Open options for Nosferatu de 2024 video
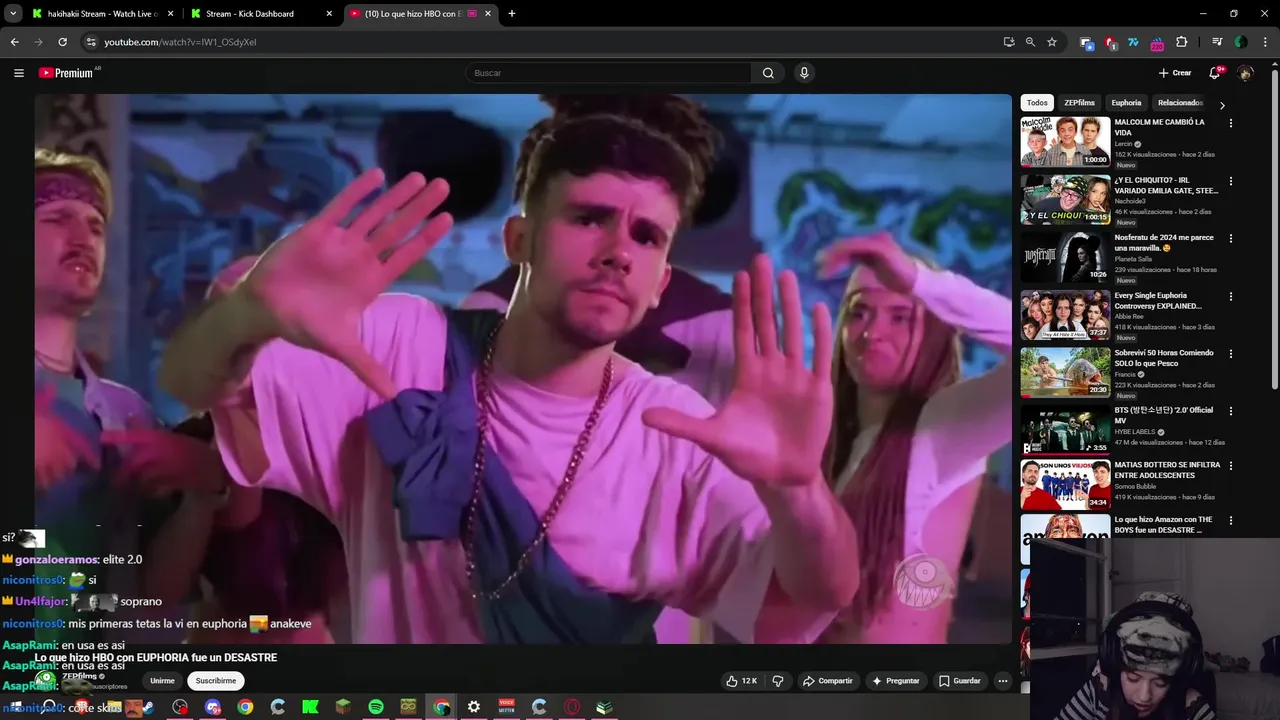1280x720 pixels. [x=1231, y=239]
